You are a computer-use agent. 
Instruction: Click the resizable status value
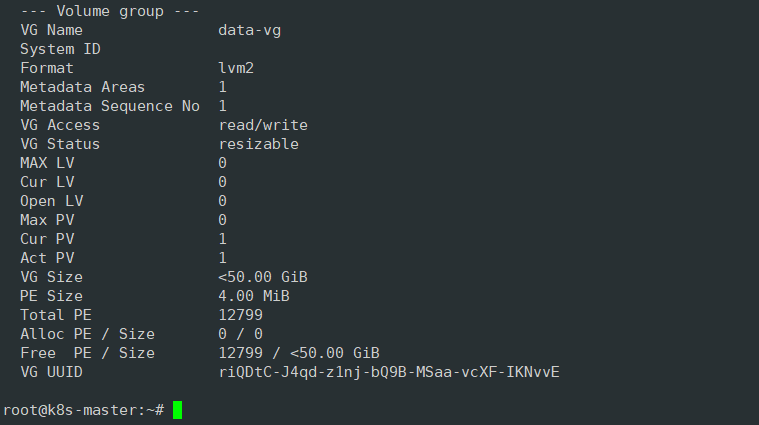tap(258, 144)
